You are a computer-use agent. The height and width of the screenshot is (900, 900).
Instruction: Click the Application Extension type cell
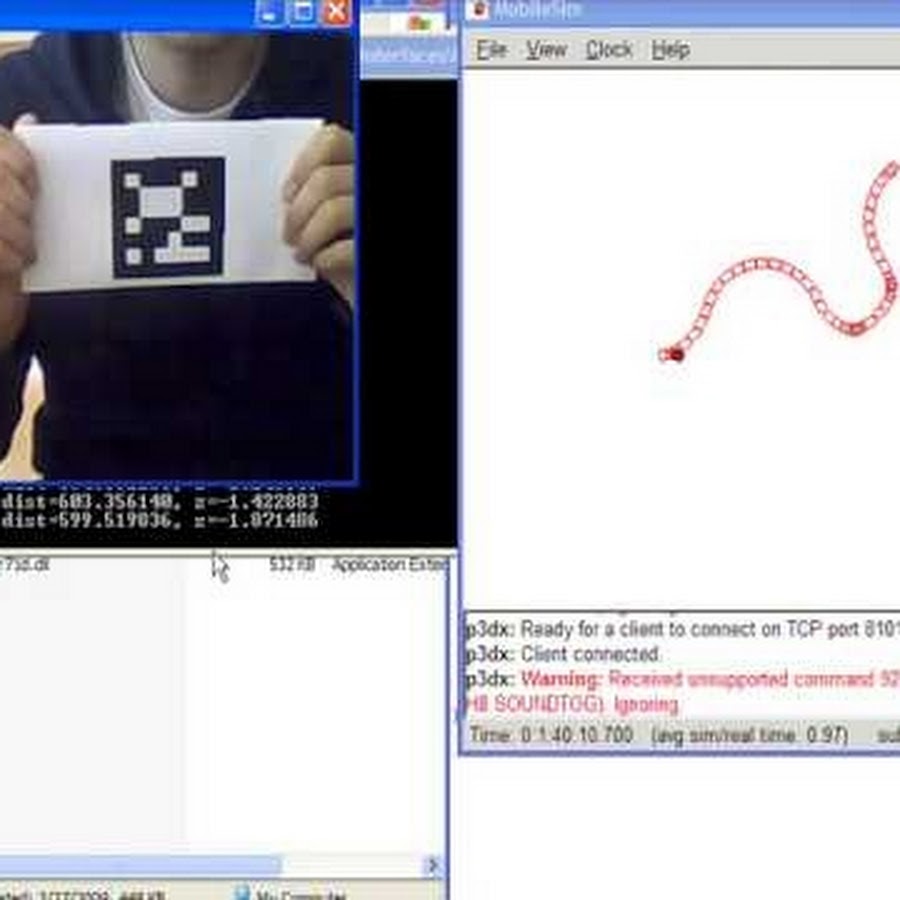tap(390, 565)
